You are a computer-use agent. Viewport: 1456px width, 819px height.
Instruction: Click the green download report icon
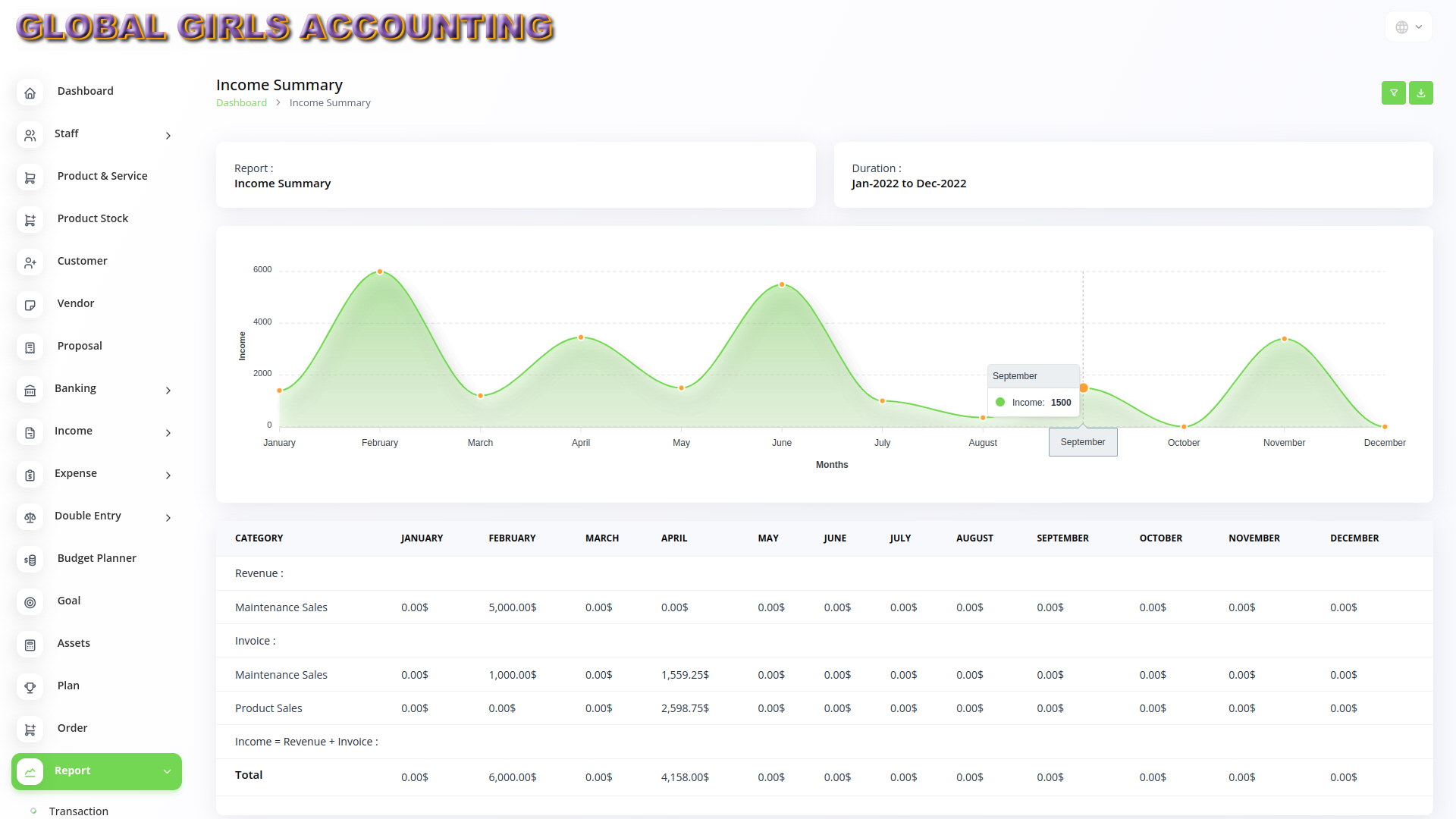click(1420, 93)
